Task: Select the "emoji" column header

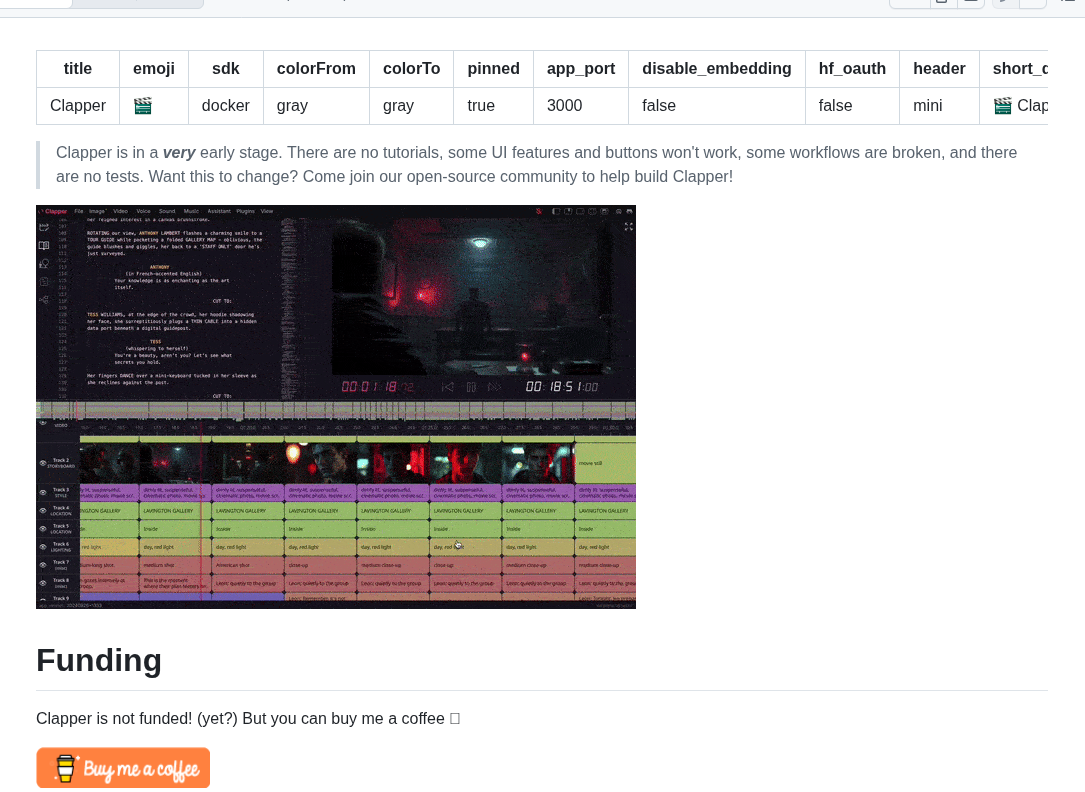Action: (x=154, y=68)
